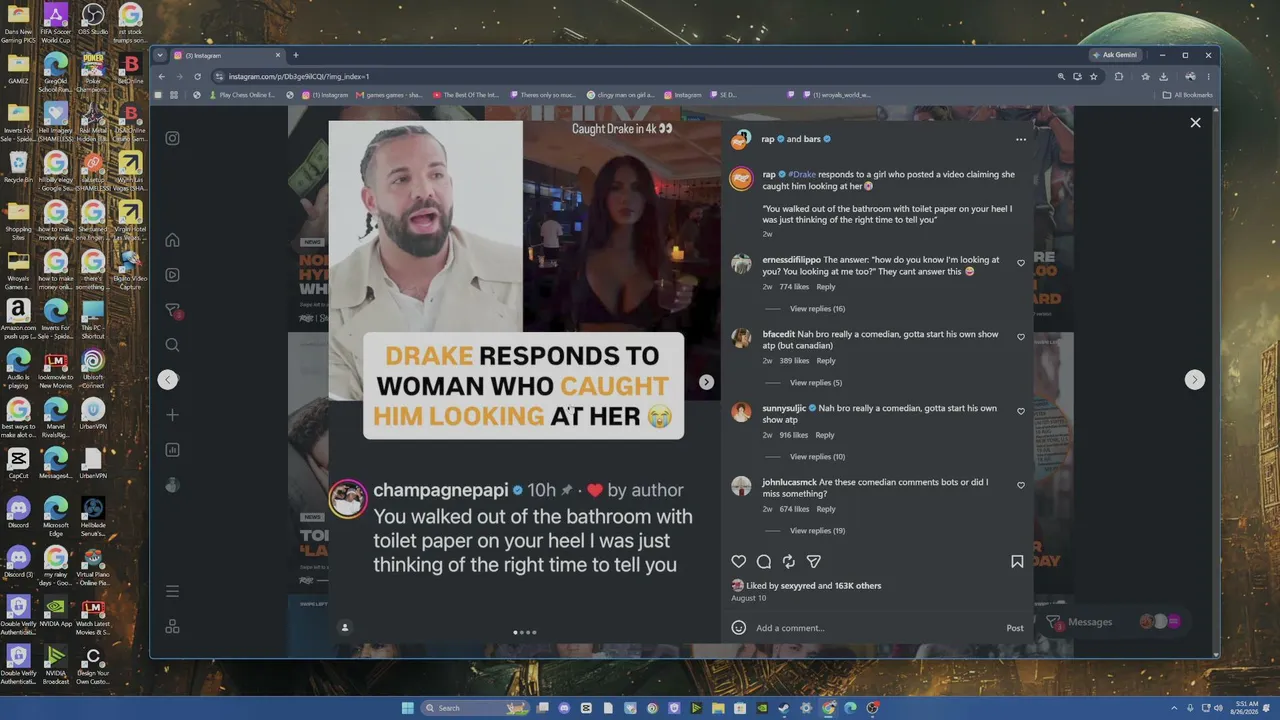This screenshot has width=1280, height=720.
Task: Go to the next post in feed
Action: point(1195,380)
